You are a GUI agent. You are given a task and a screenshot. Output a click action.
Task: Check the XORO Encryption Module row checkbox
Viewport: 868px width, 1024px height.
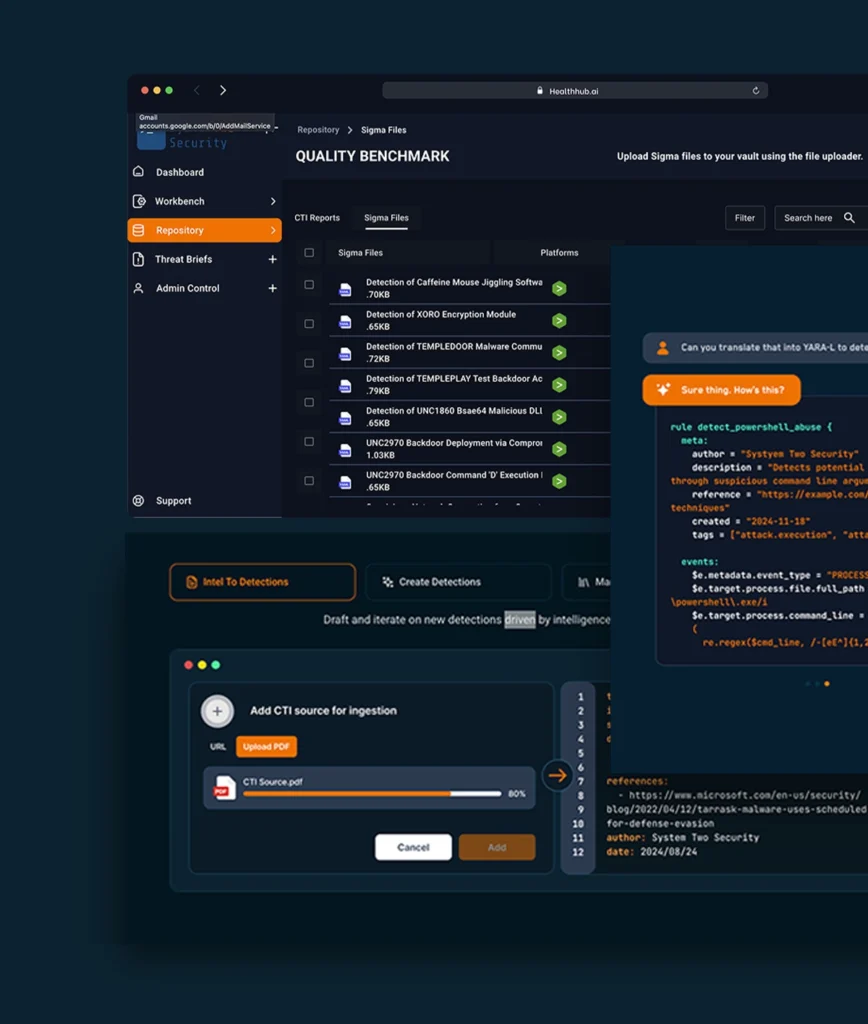(309, 324)
